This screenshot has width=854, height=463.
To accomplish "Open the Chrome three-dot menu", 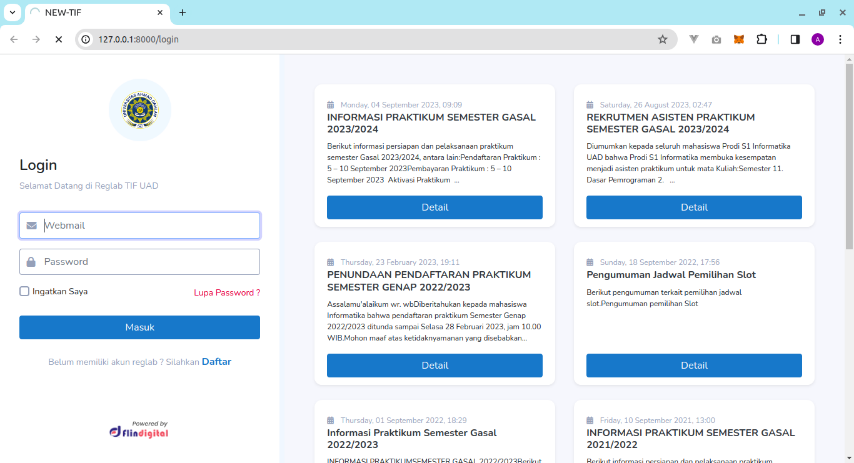I will point(840,39).
